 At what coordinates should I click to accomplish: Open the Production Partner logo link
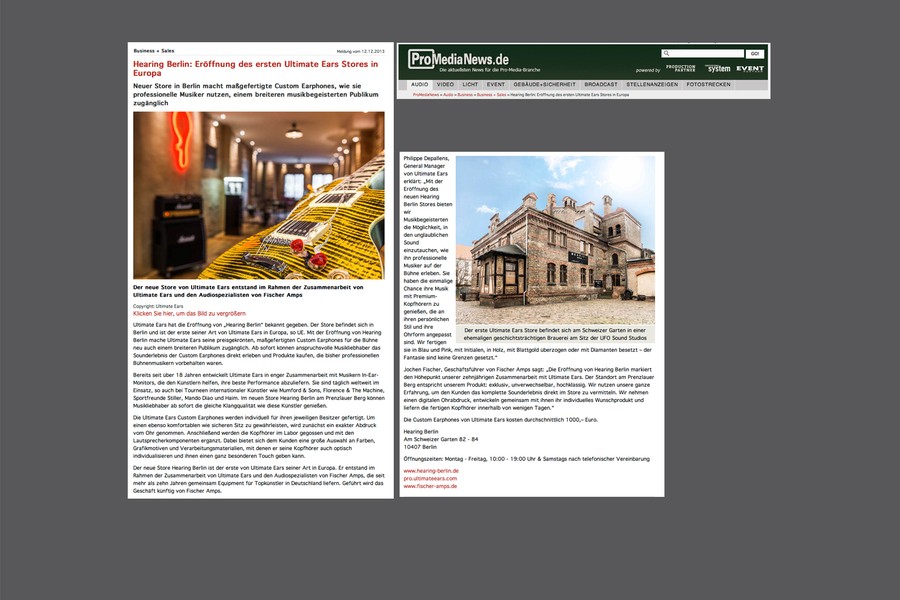pyautogui.click(x=680, y=68)
